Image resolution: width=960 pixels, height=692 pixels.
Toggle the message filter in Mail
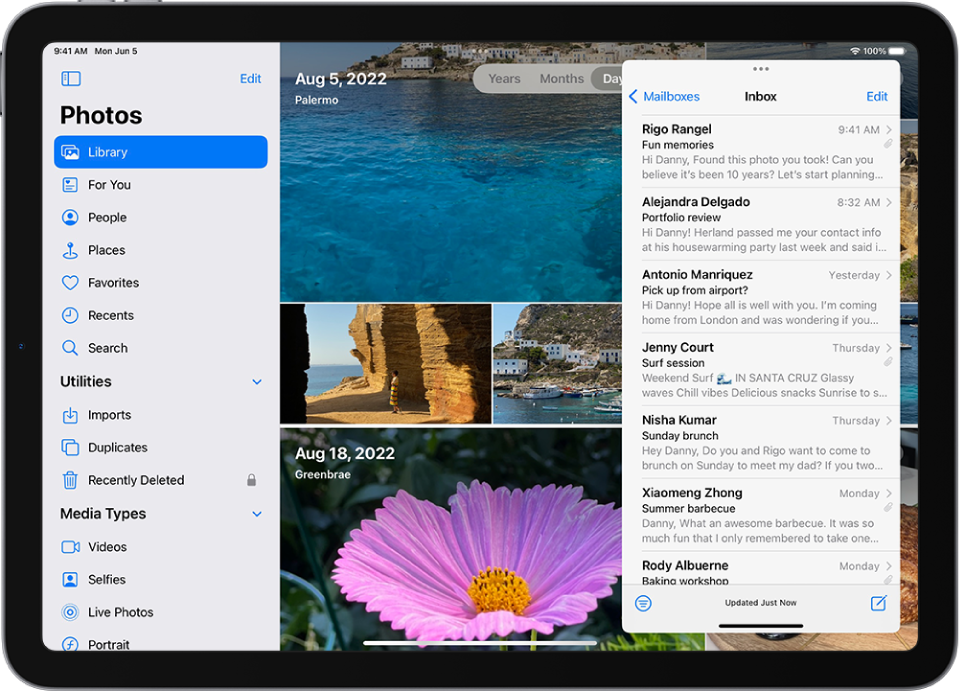[x=643, y=603]
